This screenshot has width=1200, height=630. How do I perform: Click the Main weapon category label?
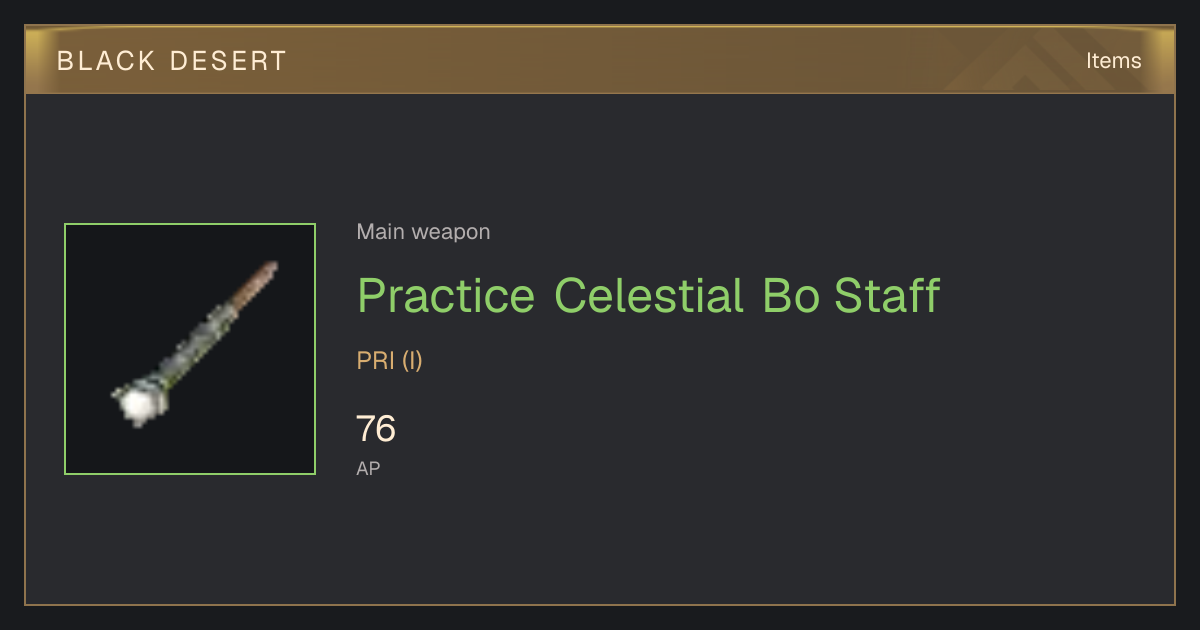pos(423,232)
